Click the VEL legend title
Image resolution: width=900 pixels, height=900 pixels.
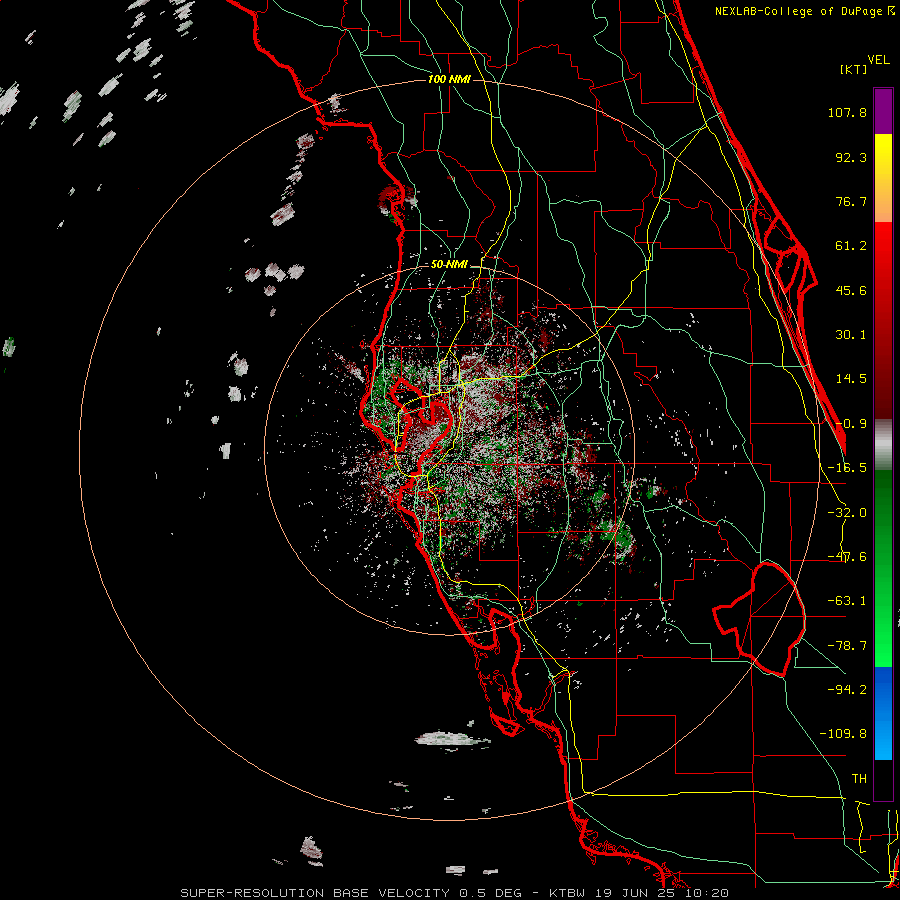[878, 60]
